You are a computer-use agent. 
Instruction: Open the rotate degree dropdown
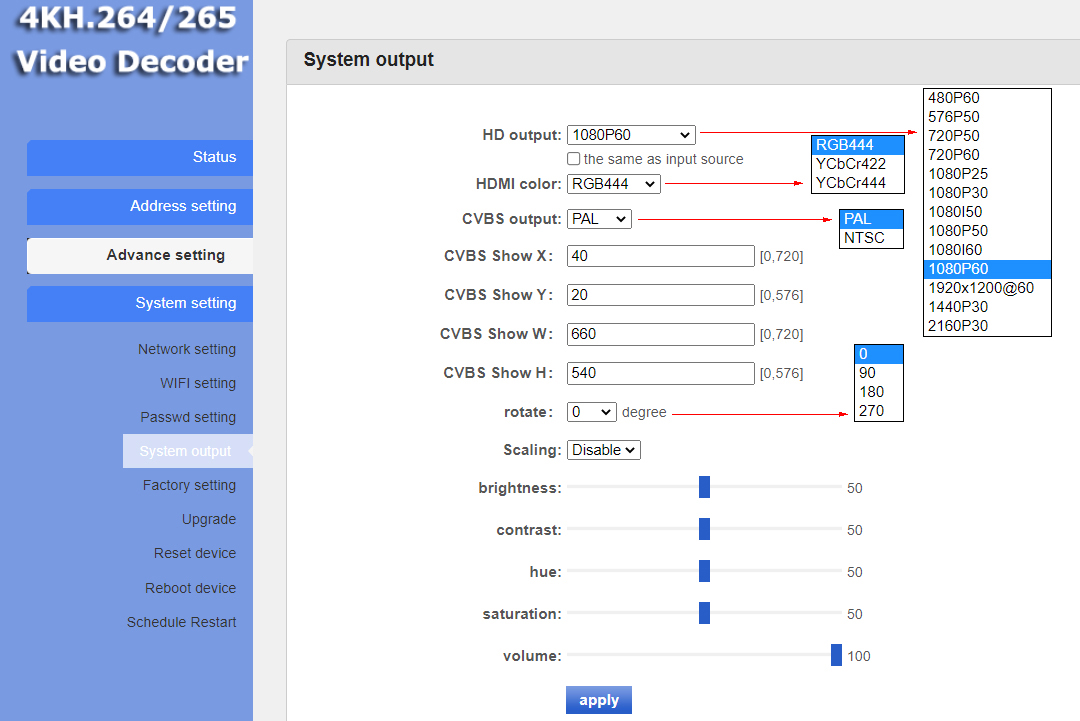(x=591, y=412)
